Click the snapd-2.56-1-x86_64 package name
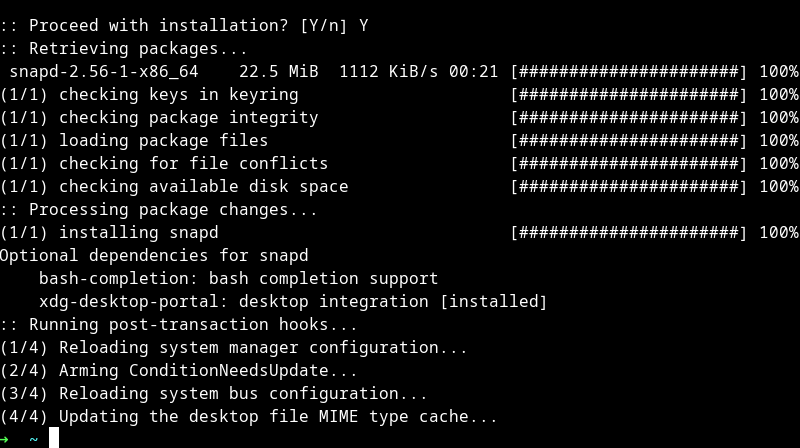The width and height of the screenshot is (800, 448). tap(104, 72)
